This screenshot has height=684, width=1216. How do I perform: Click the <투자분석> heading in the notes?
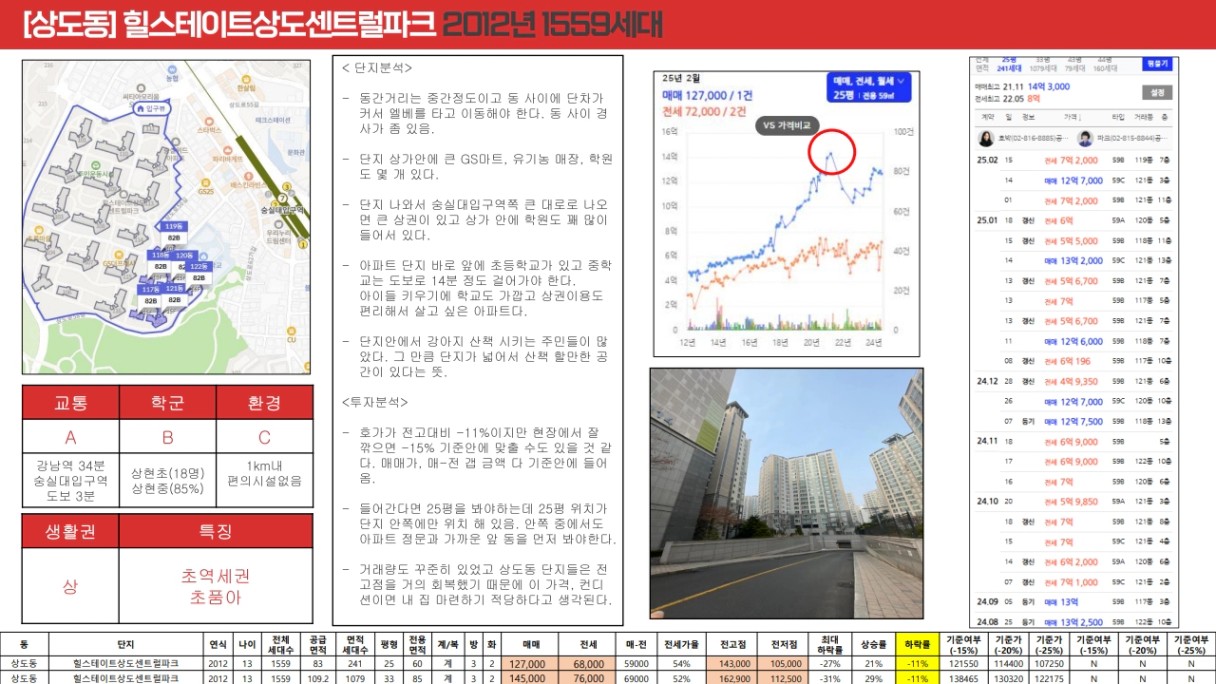[x=376, y=402]
